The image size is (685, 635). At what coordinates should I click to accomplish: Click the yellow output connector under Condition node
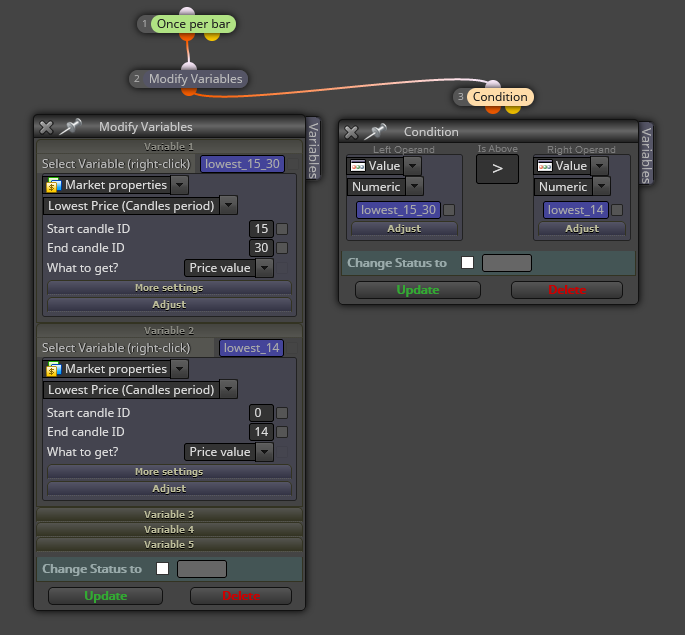pyautogui.click(x=513, y=109)
